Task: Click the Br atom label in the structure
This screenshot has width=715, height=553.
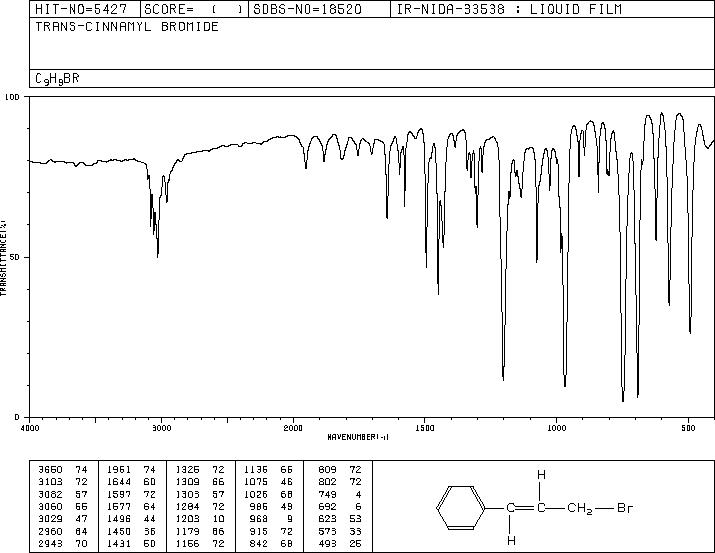Action: coord(625,507)
